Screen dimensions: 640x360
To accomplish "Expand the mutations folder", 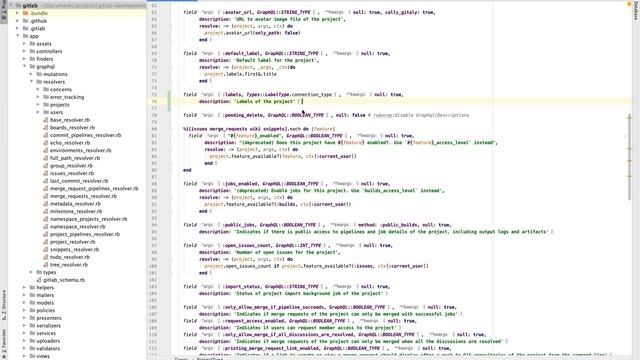I will click(31, 74).
